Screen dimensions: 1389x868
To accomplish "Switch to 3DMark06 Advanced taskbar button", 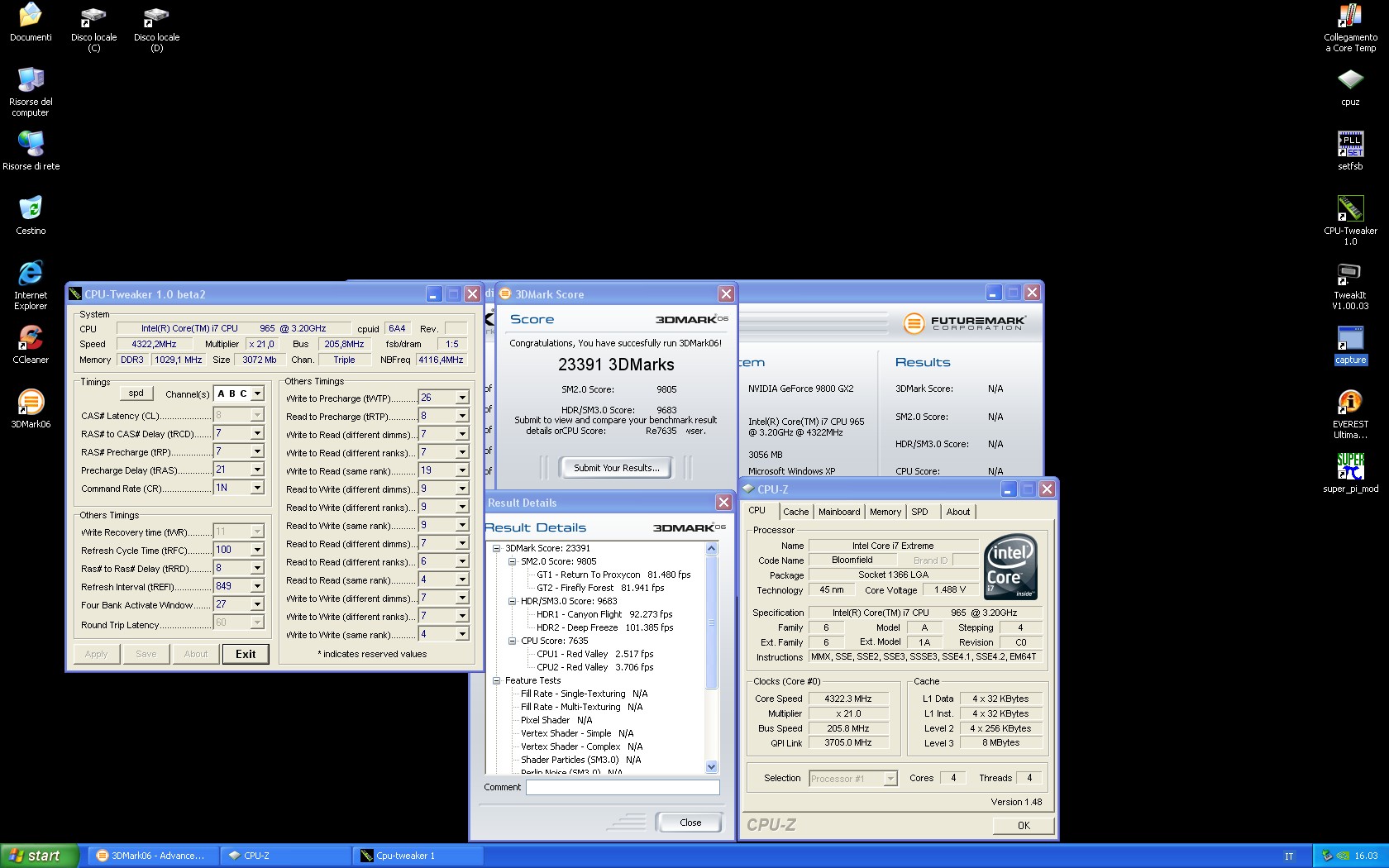I will click(x=152, y=856).
